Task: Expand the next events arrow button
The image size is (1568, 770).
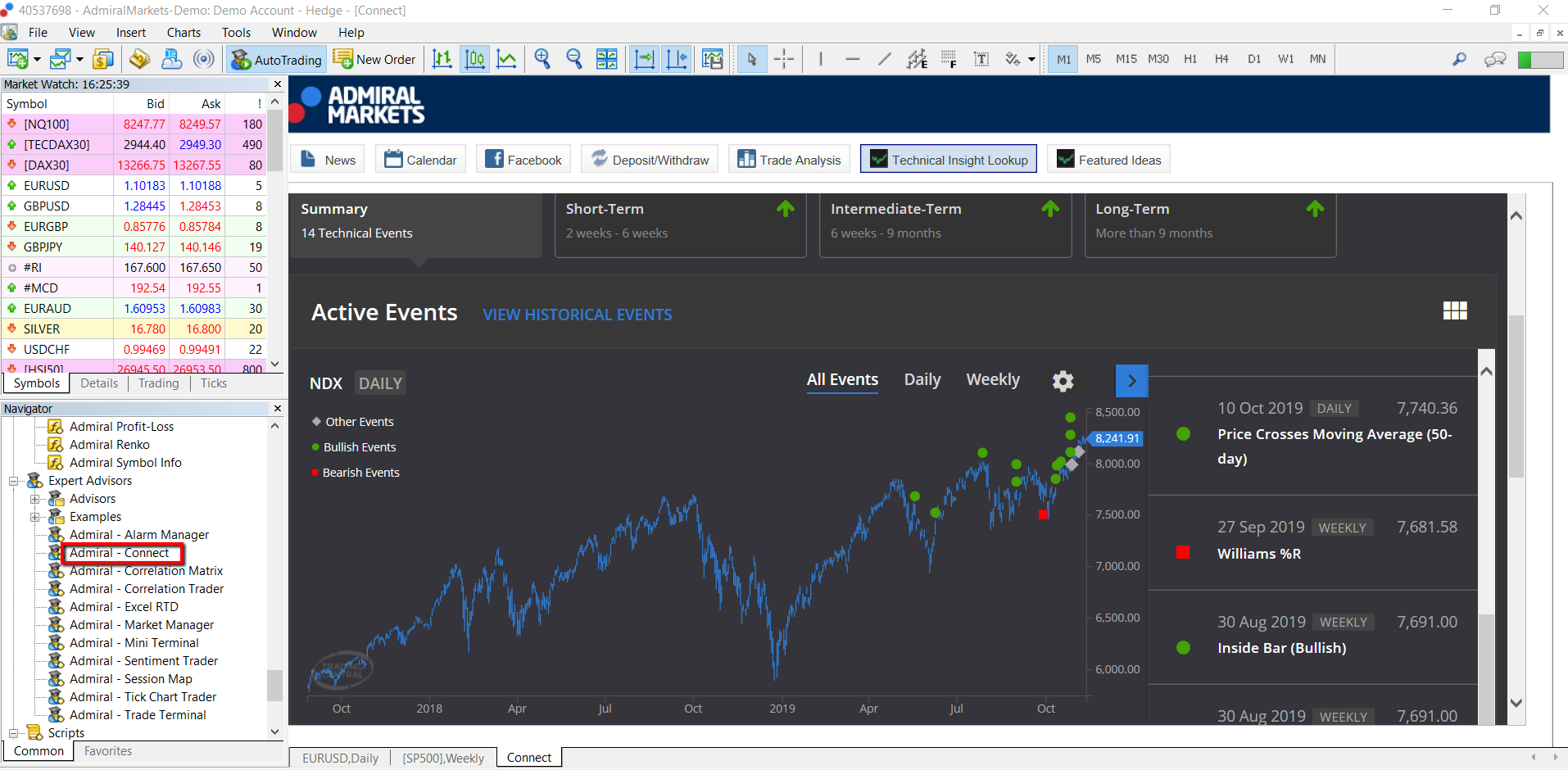Action: pyautogui.click(x=1131, y=381)
